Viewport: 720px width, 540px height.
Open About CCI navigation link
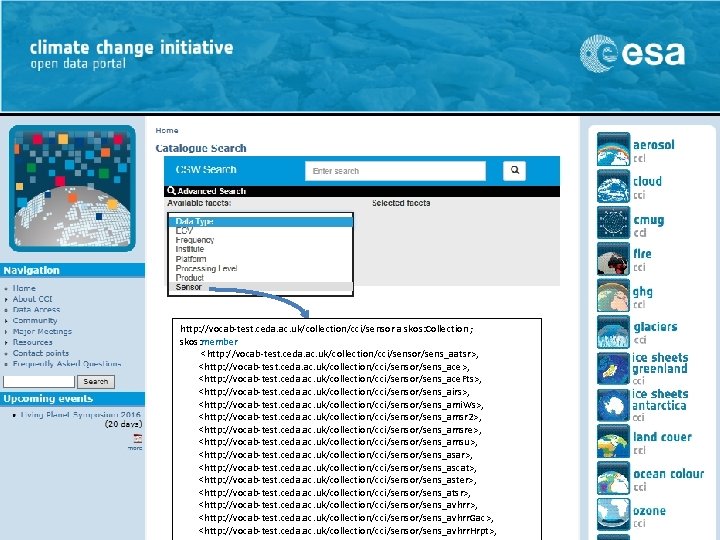coord(32,299)
